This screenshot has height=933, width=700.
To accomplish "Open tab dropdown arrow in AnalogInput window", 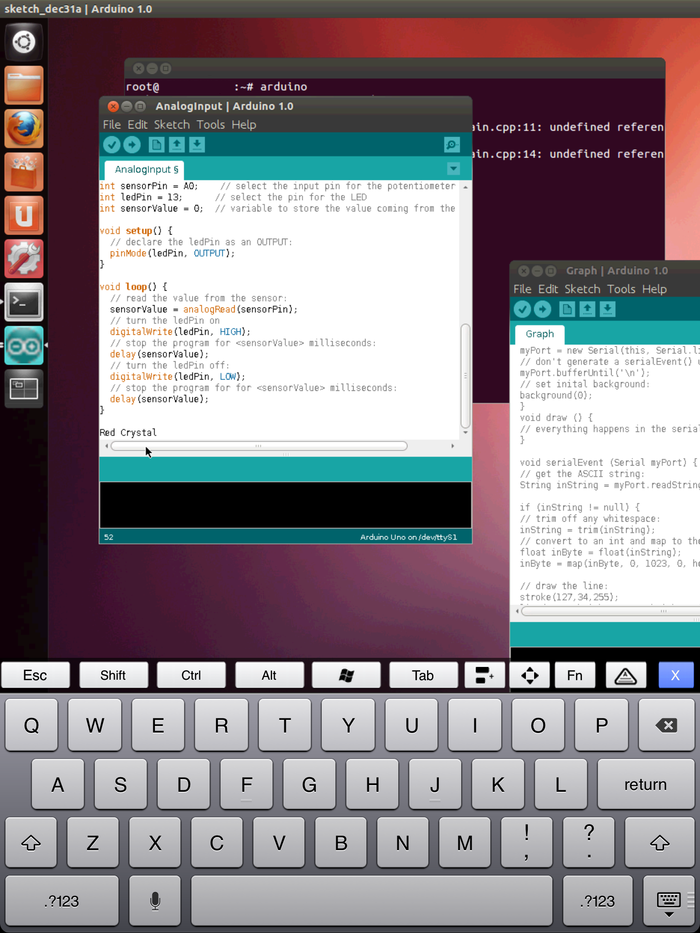I will pos(454,169).
